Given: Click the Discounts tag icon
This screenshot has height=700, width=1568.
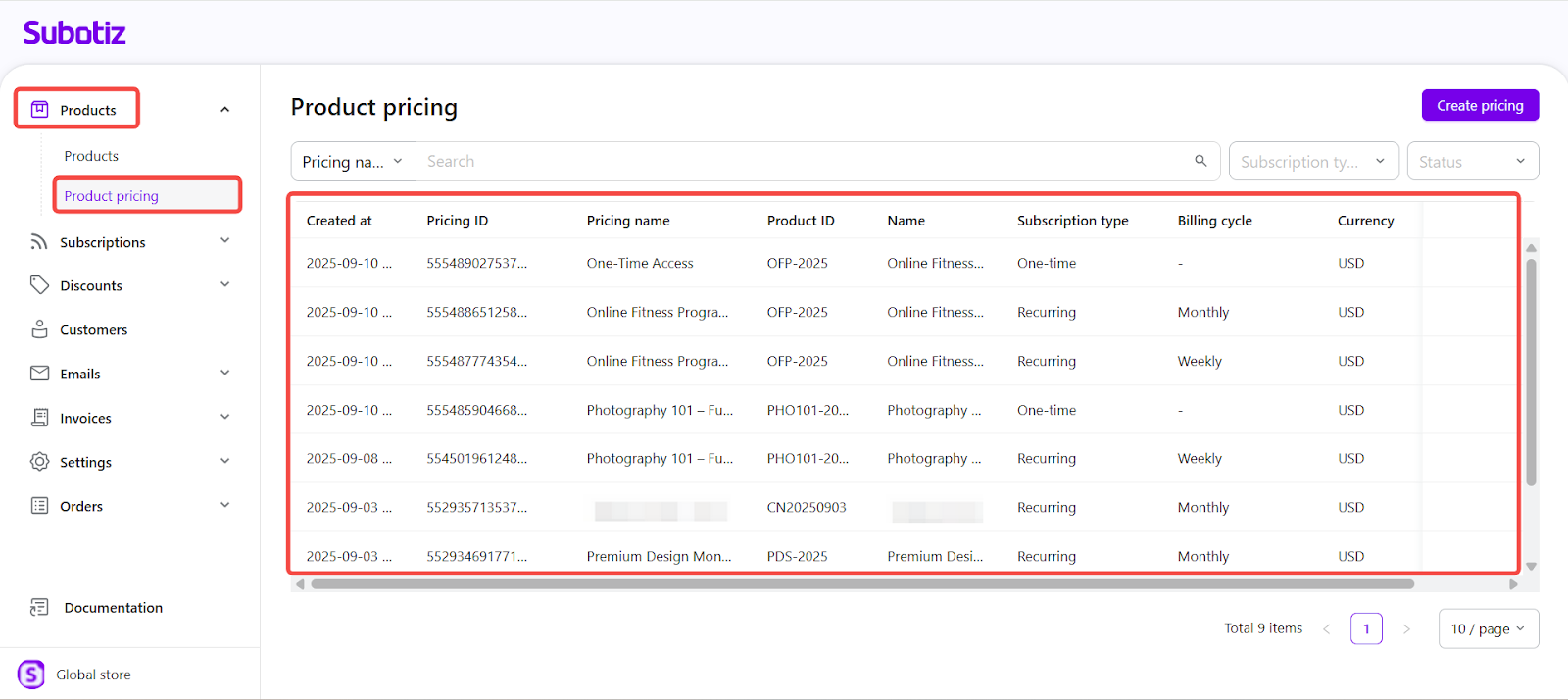Looking at the screenshot, I should pyautogui.click(x=39, y=285).
